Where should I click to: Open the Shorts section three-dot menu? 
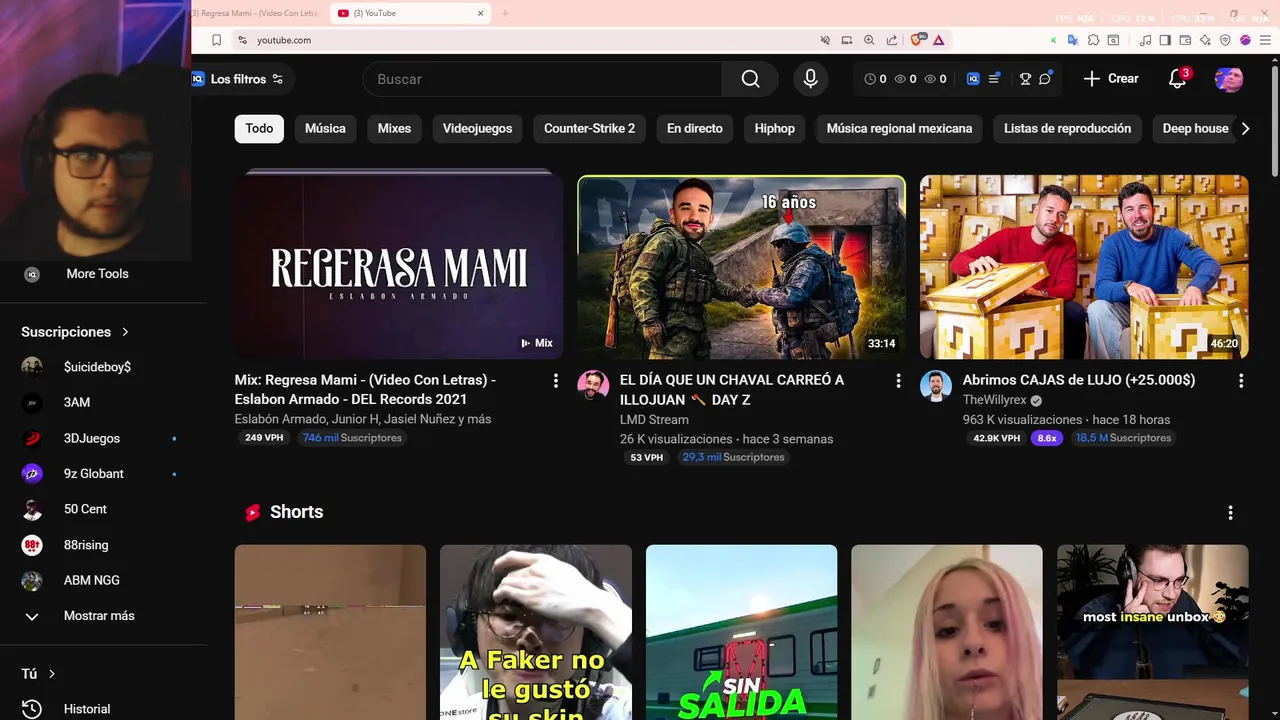(x=1230, y=512)
